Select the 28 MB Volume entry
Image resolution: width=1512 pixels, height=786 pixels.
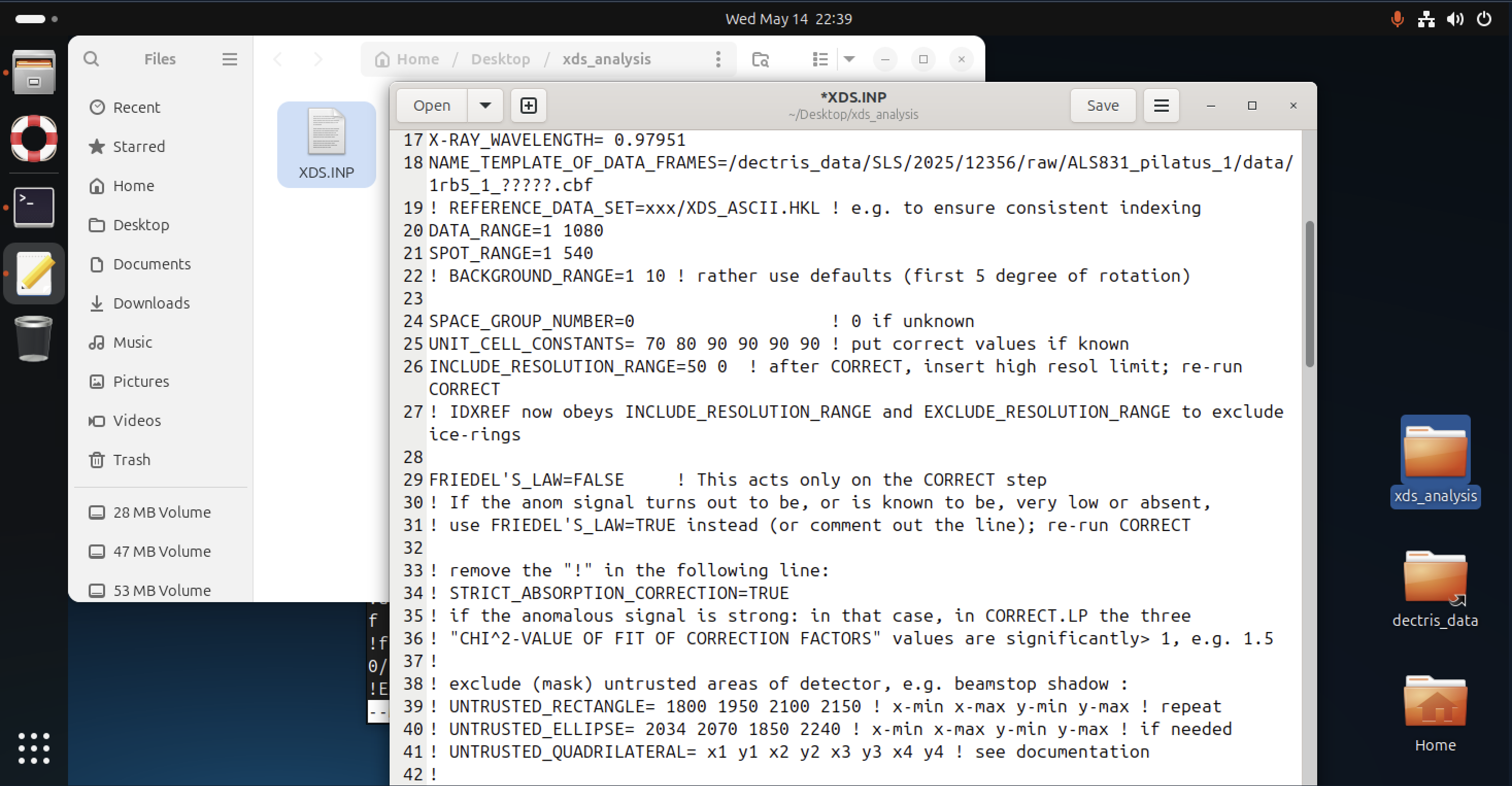pyautogui.click(x=160, y=512)
